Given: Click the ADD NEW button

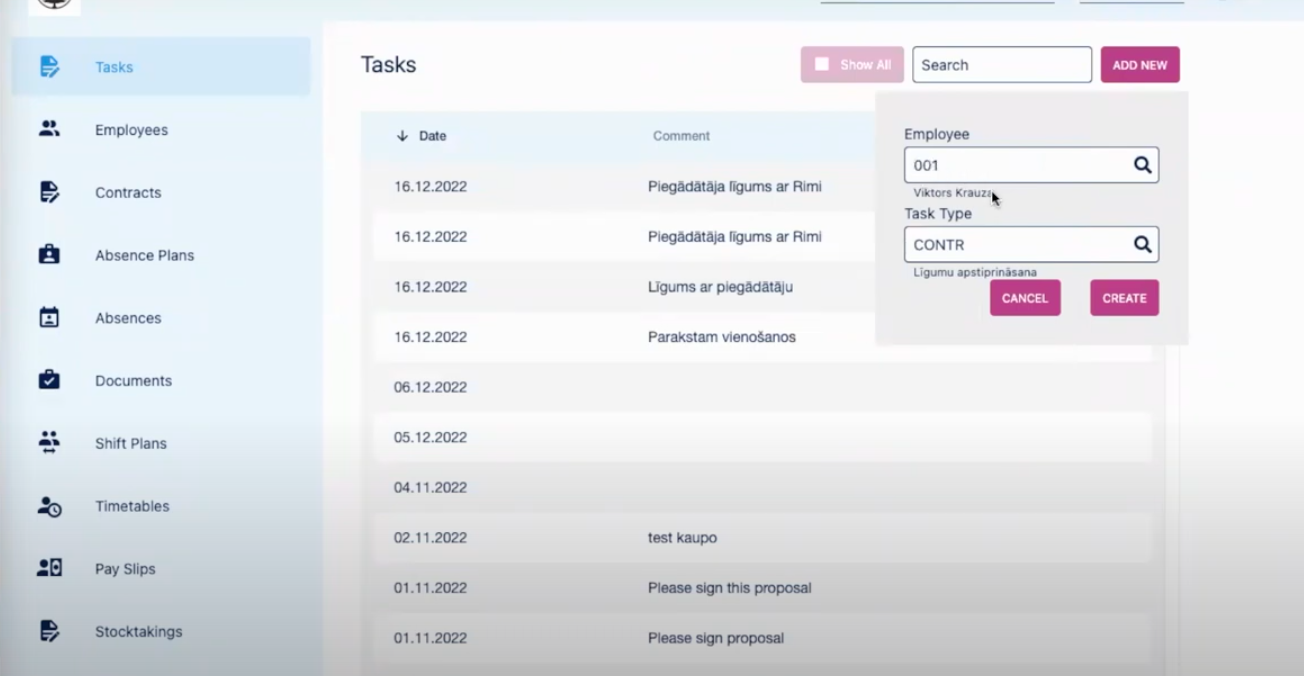Looking at the screenshot, I should 1139,65.
